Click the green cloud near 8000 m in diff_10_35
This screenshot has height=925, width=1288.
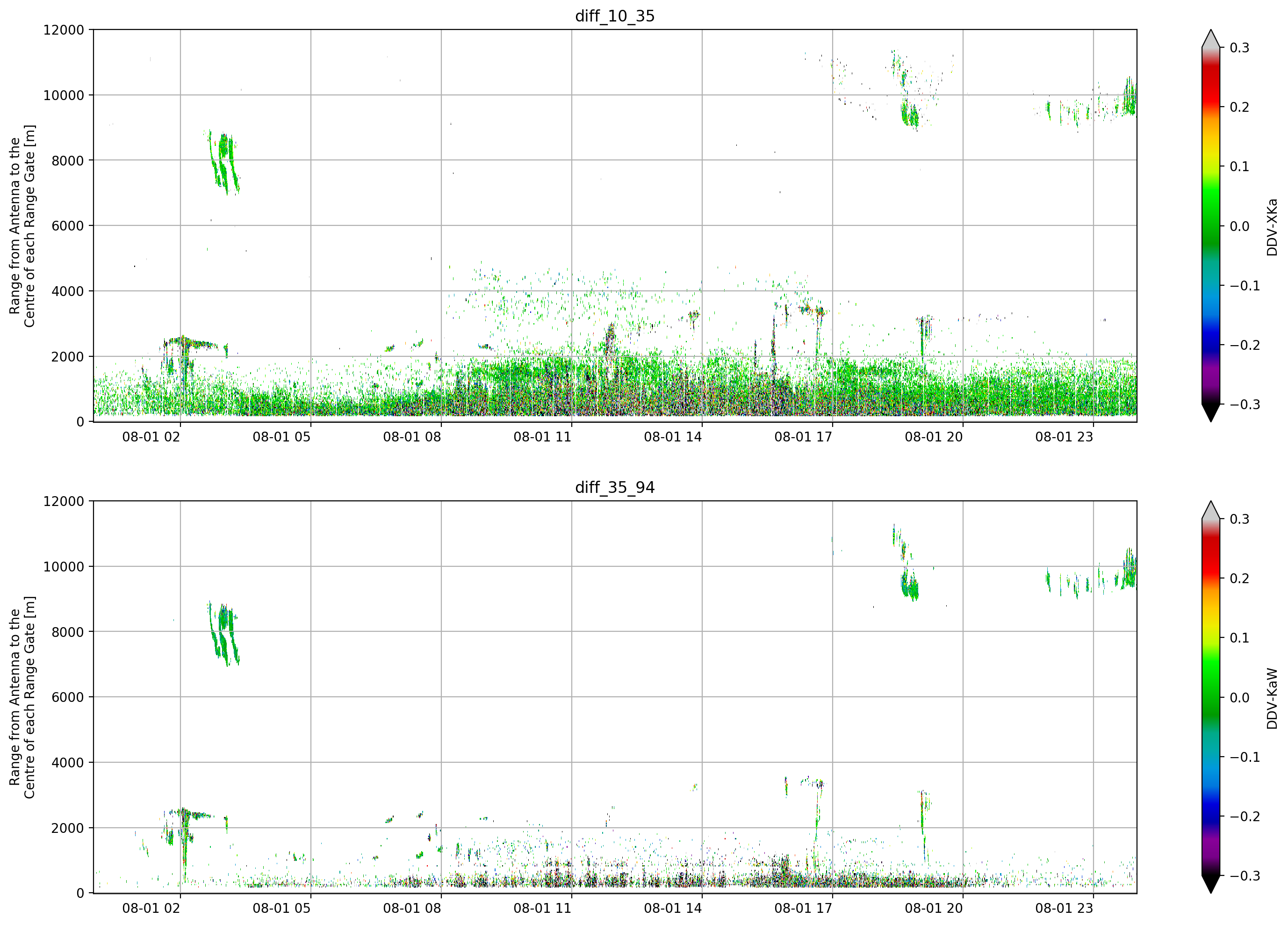pyautogui.click(x=223, y=162)
